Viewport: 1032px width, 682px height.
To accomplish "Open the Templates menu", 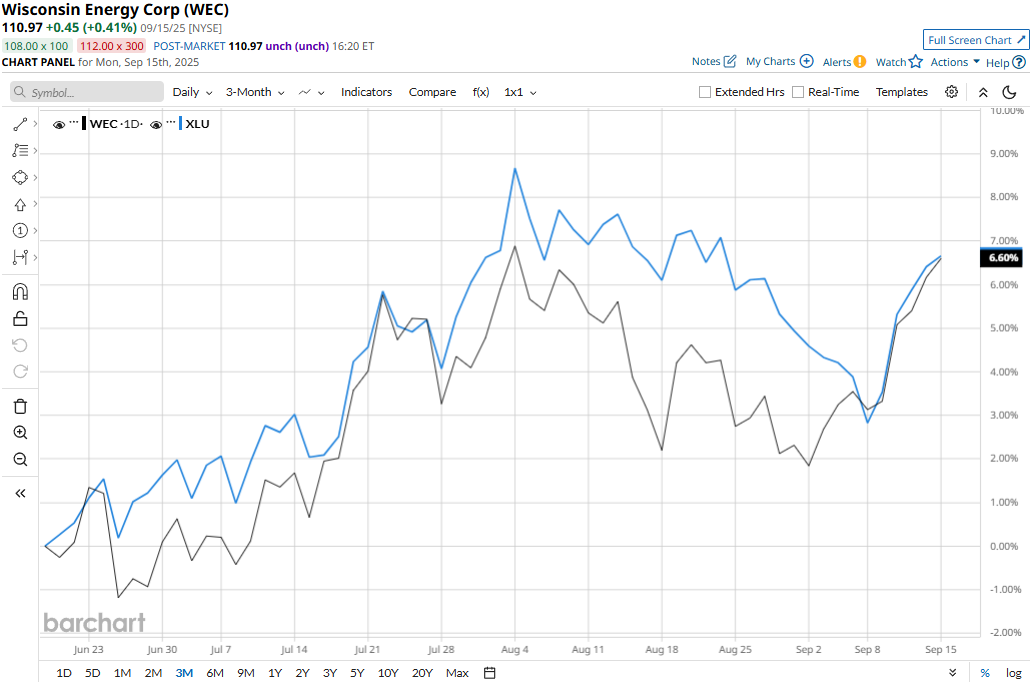I will 901,92.
